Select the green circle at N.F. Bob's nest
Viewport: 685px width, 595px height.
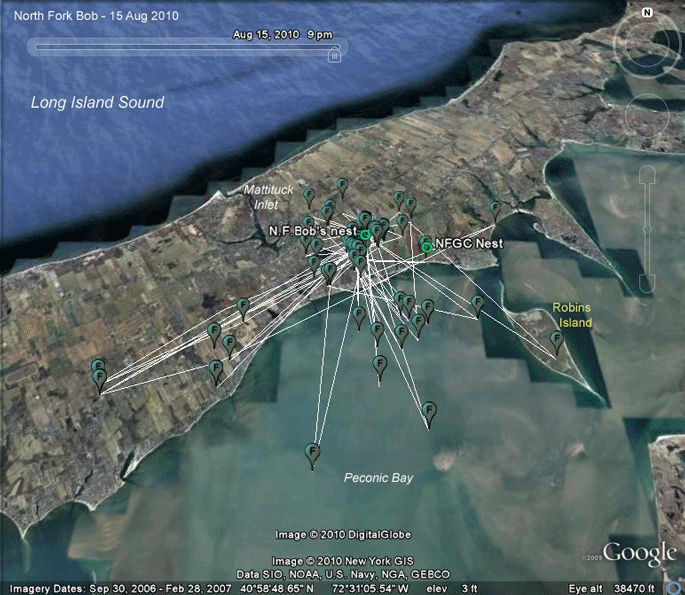(365, 235)
